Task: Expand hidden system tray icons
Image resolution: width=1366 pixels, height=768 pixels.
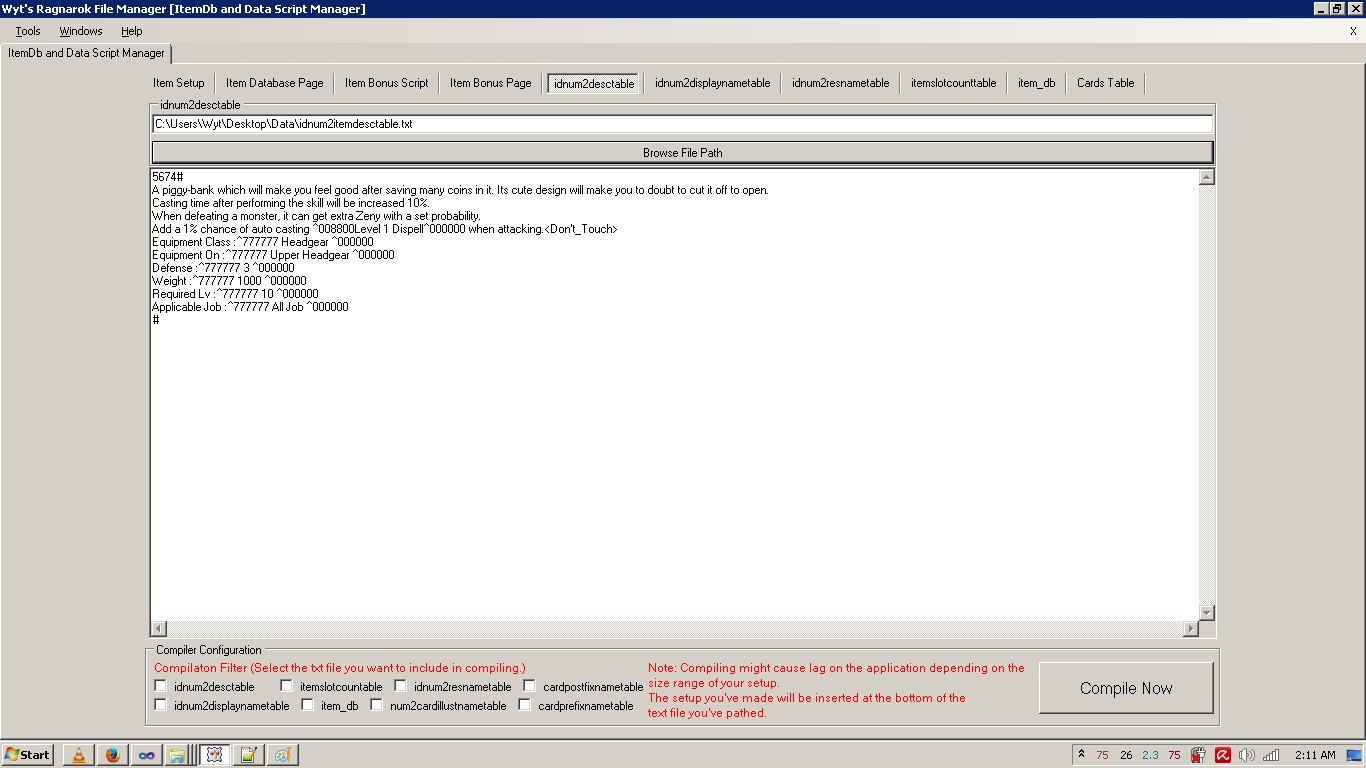Action: tap(1081, 755)
